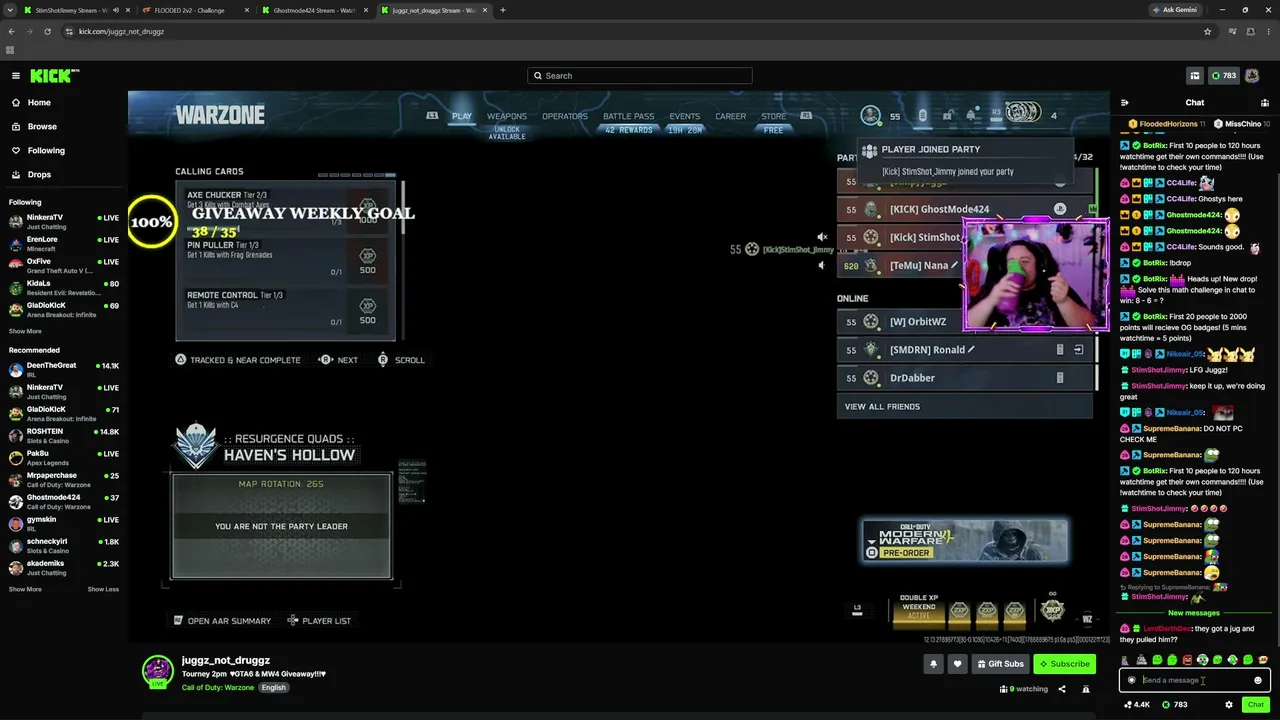Screen dimensions: 1280x720
Task: Subscribe to juggz_not_druggz
Action: pyautogui.click(x=1064, y=664)
